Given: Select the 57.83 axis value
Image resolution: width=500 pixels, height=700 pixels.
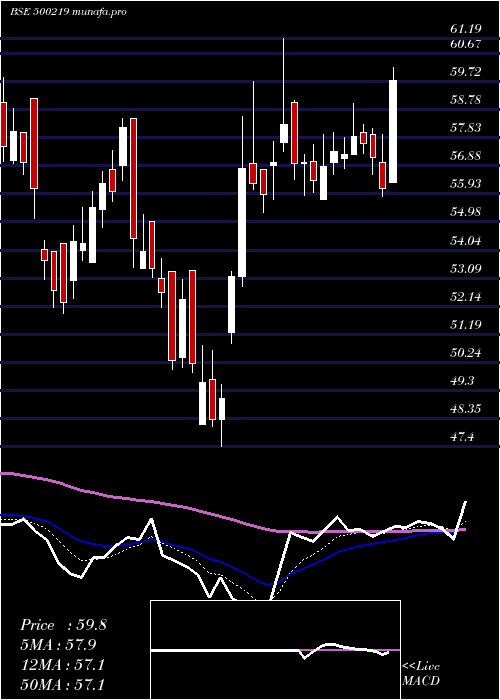Looking at the screenshot, I should click(x=465, y=128).
